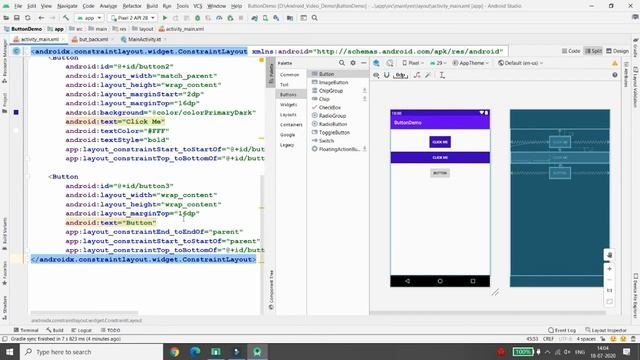Viewport: 640px width, 360px height.
Task: Switch to Split view mode
Action: click(x=593, y=51)
